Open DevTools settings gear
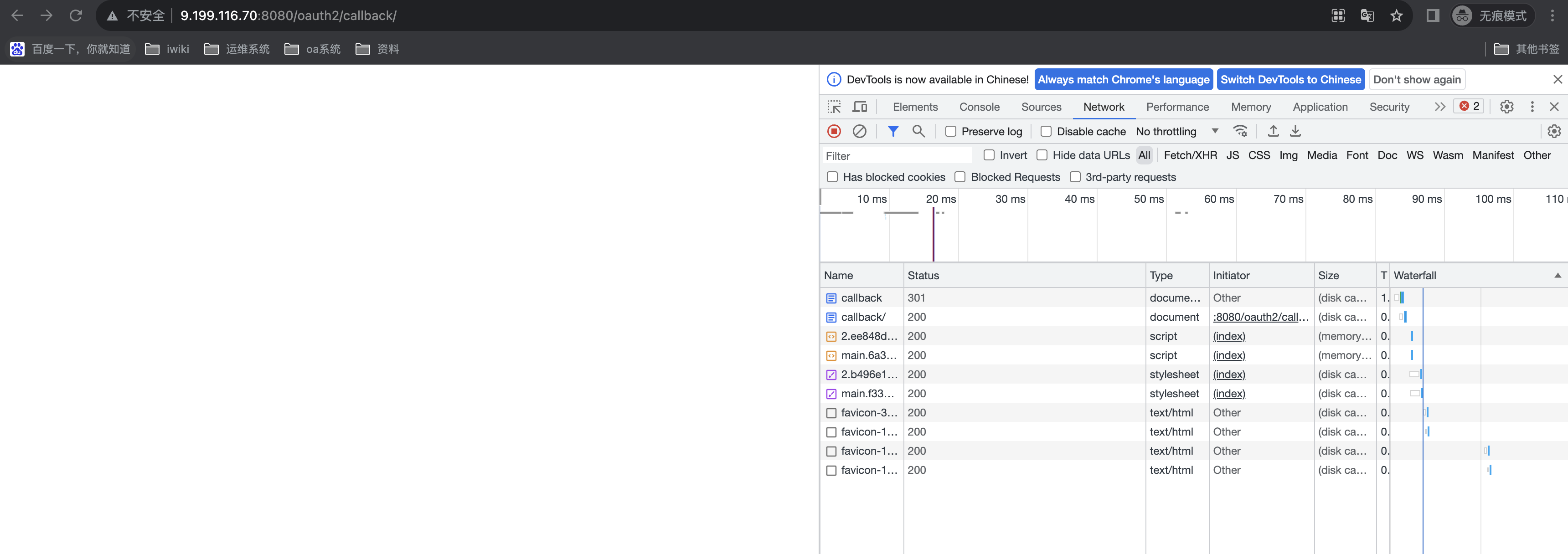Screen dimensions: 1568x554 1506,107
